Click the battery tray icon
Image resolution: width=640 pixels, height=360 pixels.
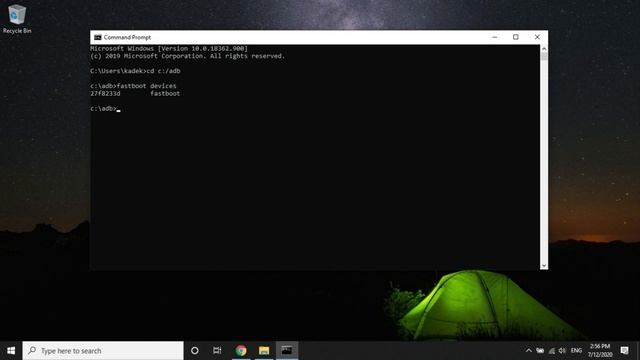click(540, 351)
